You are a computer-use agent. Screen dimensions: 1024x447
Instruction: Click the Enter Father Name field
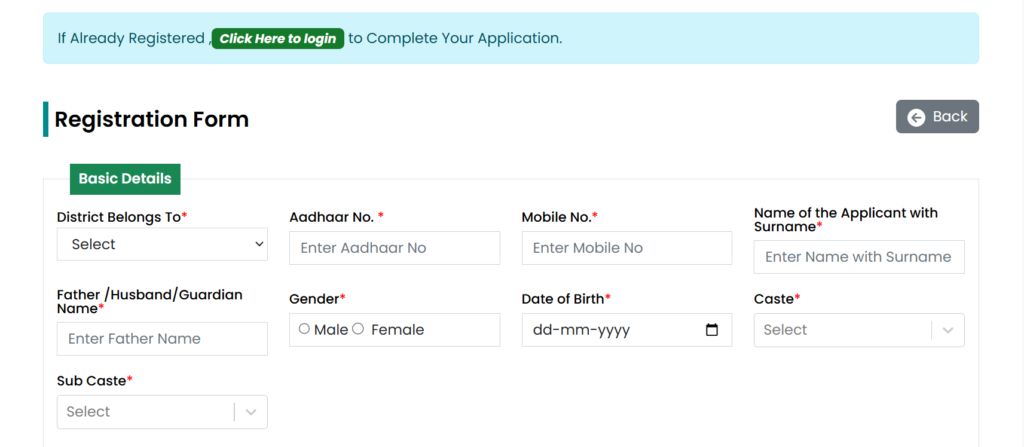click(162, 339)
